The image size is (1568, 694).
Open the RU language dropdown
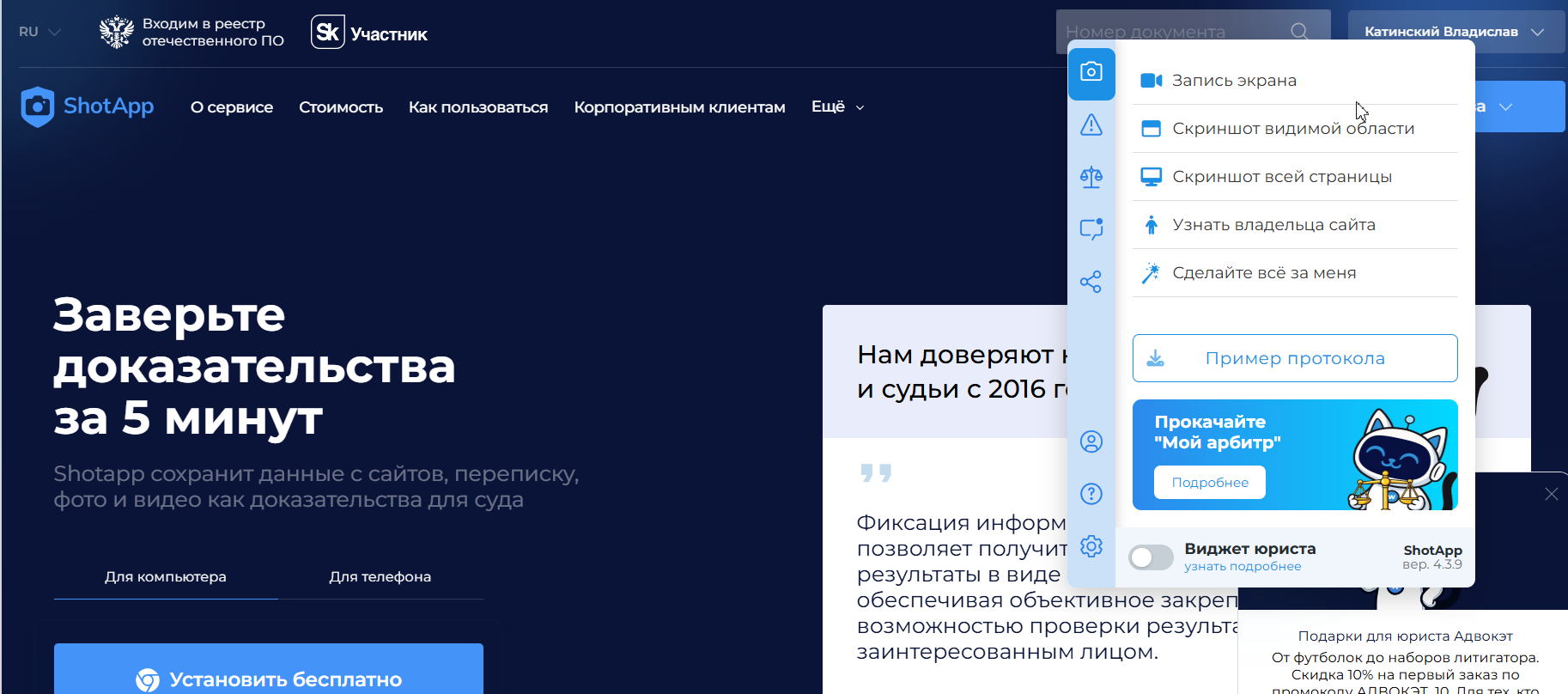(x=40, y=32)
